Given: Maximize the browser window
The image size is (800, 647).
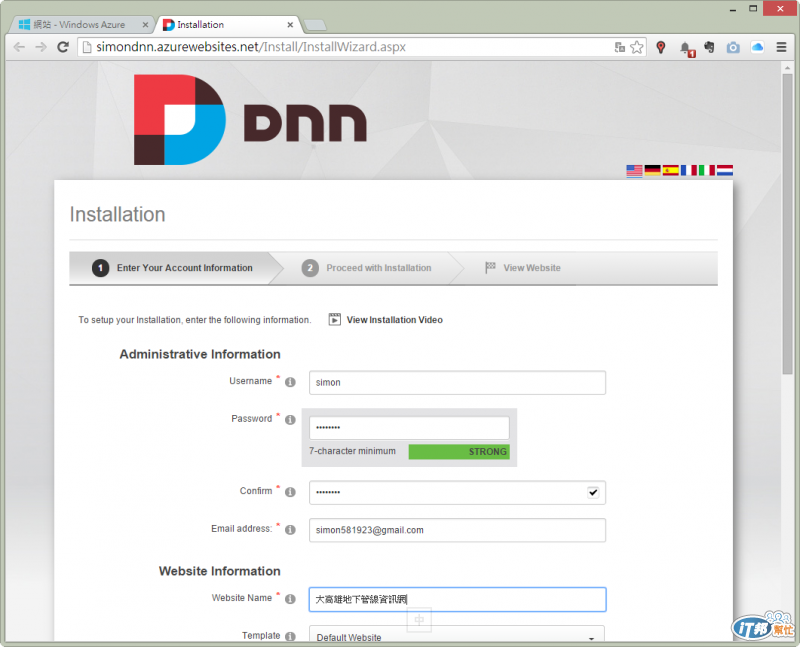Looking at the screenshot, I should [753, 8].
